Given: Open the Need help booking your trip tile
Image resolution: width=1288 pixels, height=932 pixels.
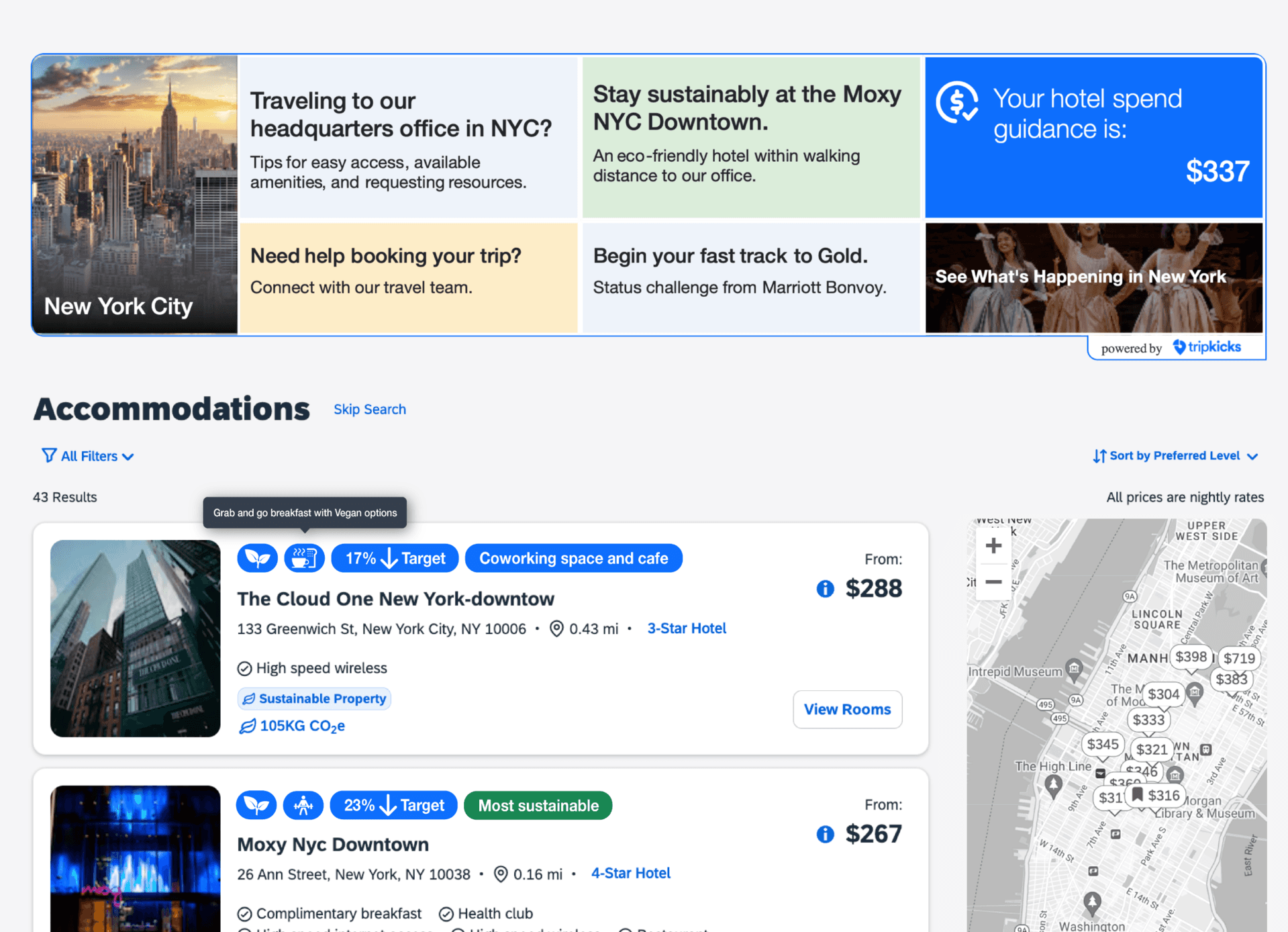Looking at the screenshot, I should coord(409,277).
